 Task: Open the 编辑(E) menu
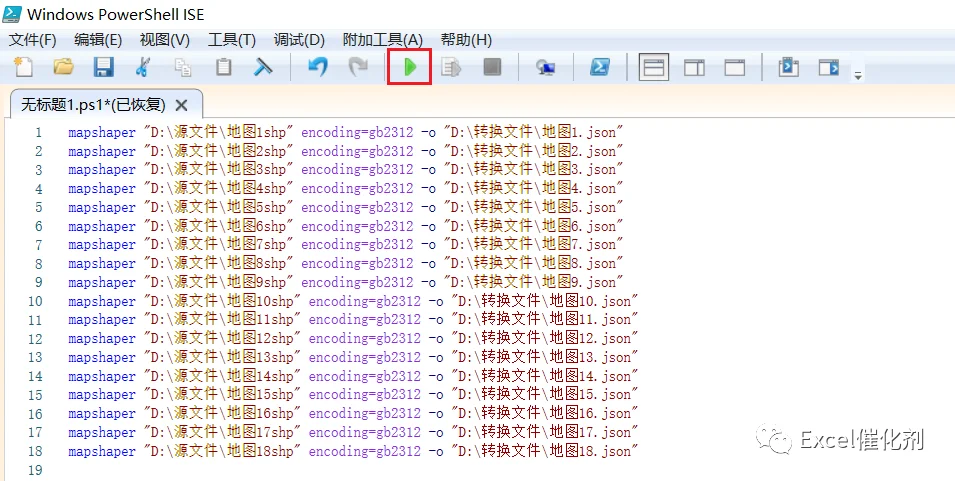click(98, 40)
